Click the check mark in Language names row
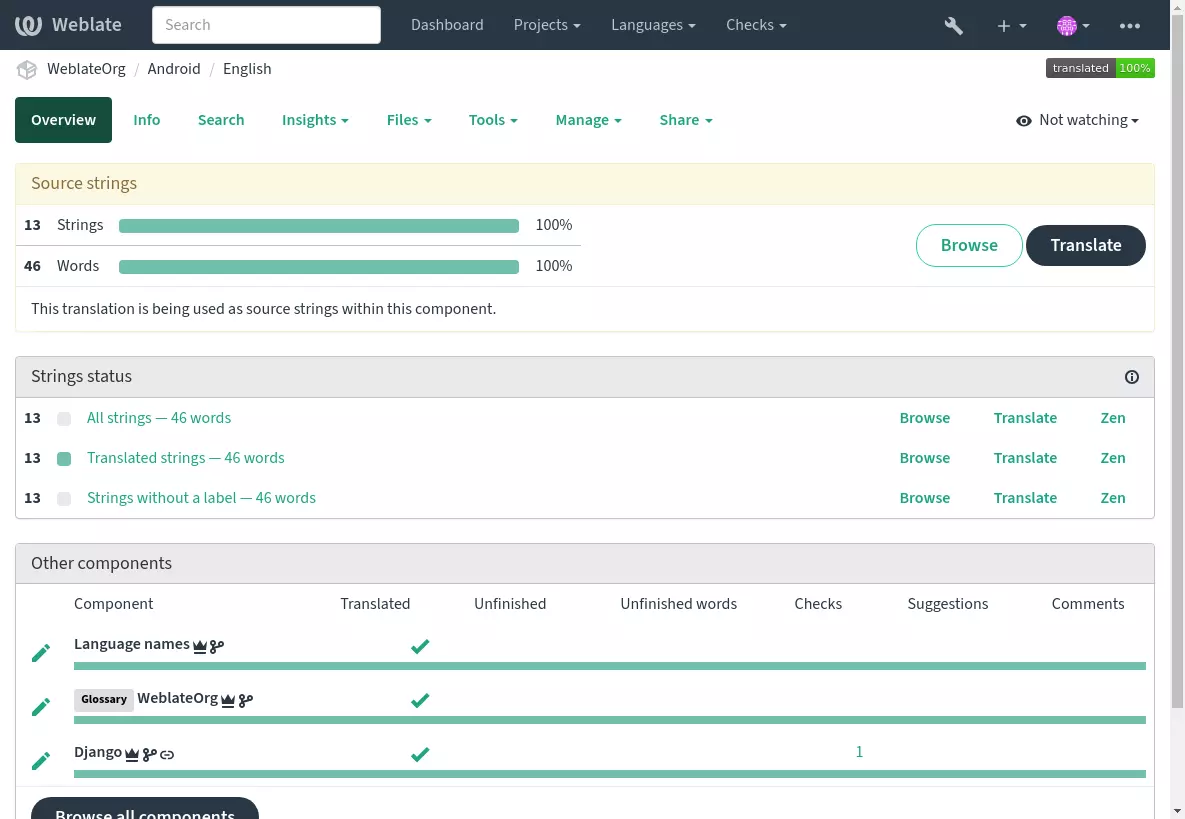The width and height of the screenshot is (1185, 819). (x=420, y=646)
